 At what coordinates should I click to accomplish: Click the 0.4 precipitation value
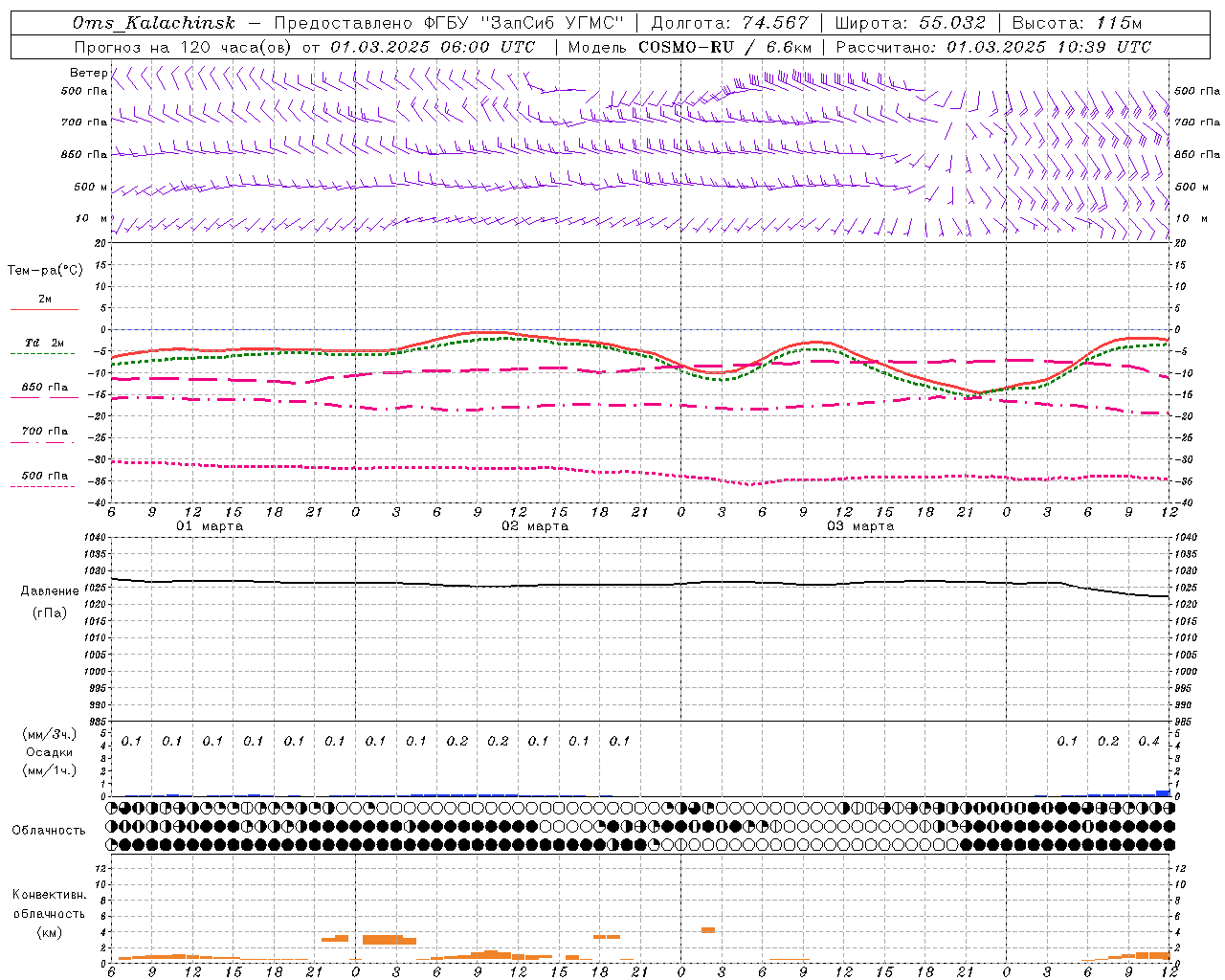point(1149,741)
